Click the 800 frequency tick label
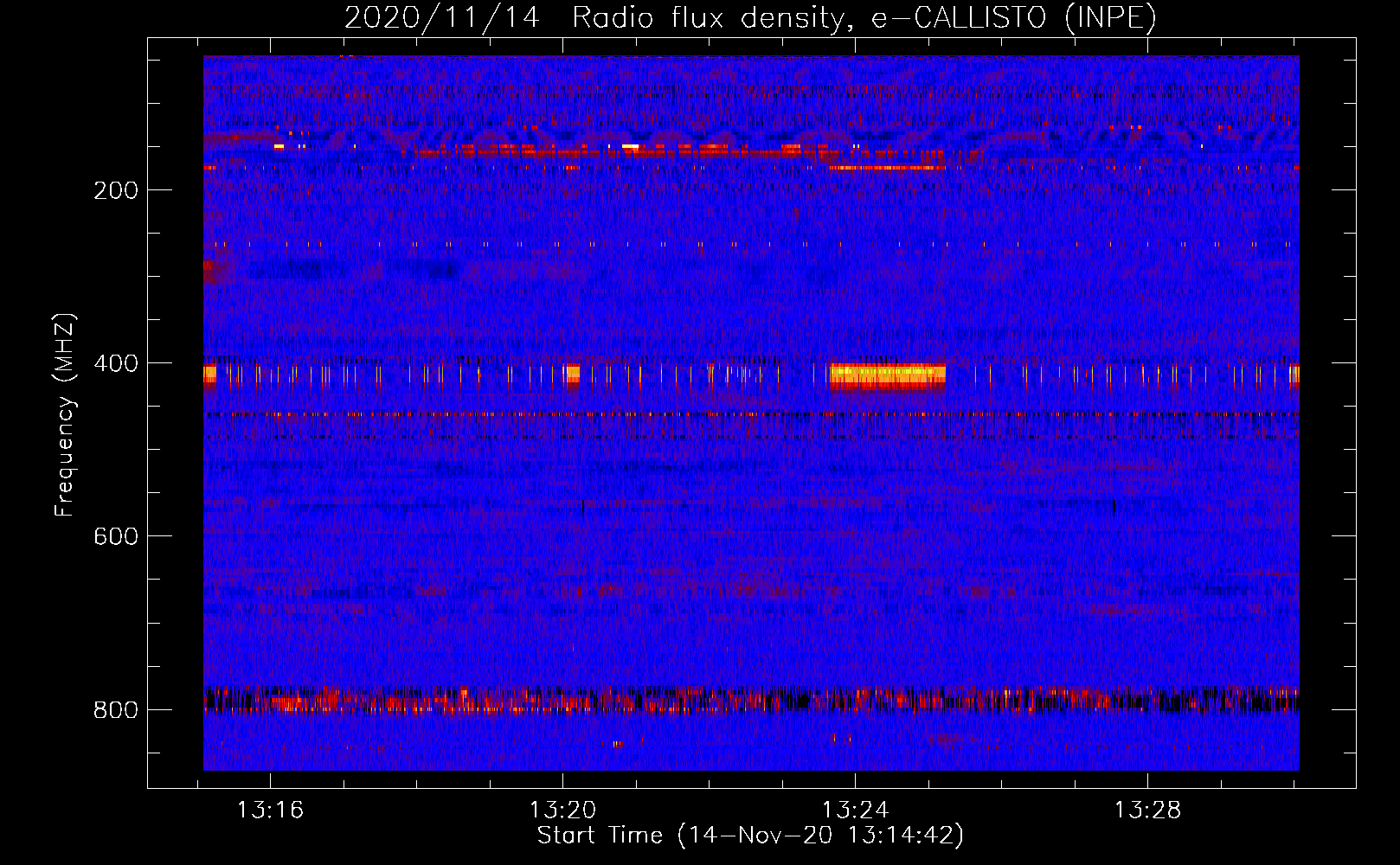The width and height of the screenshot is (1400, 865). [116, 710]
